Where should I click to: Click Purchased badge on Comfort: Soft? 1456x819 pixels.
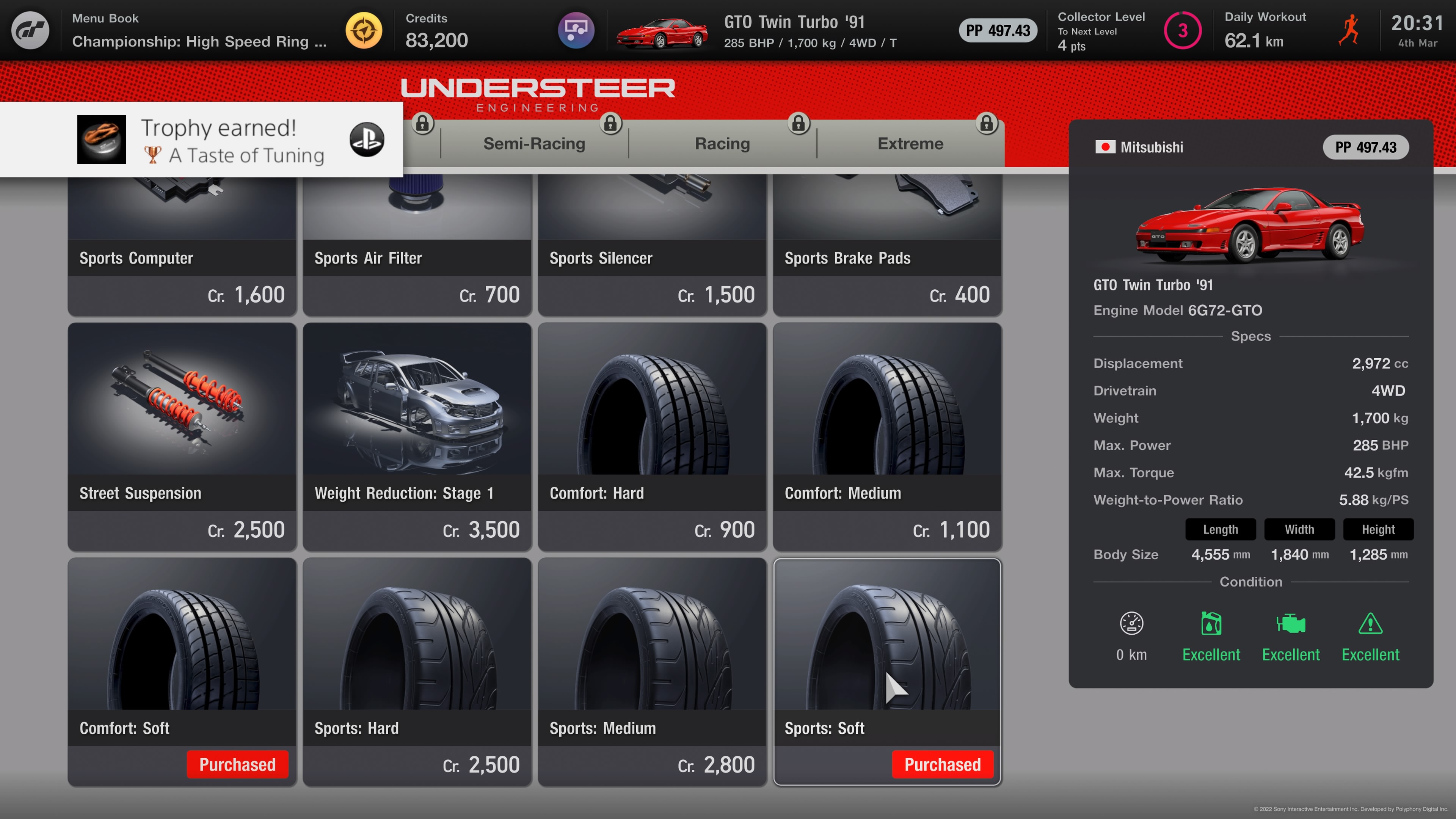[237, 764]
